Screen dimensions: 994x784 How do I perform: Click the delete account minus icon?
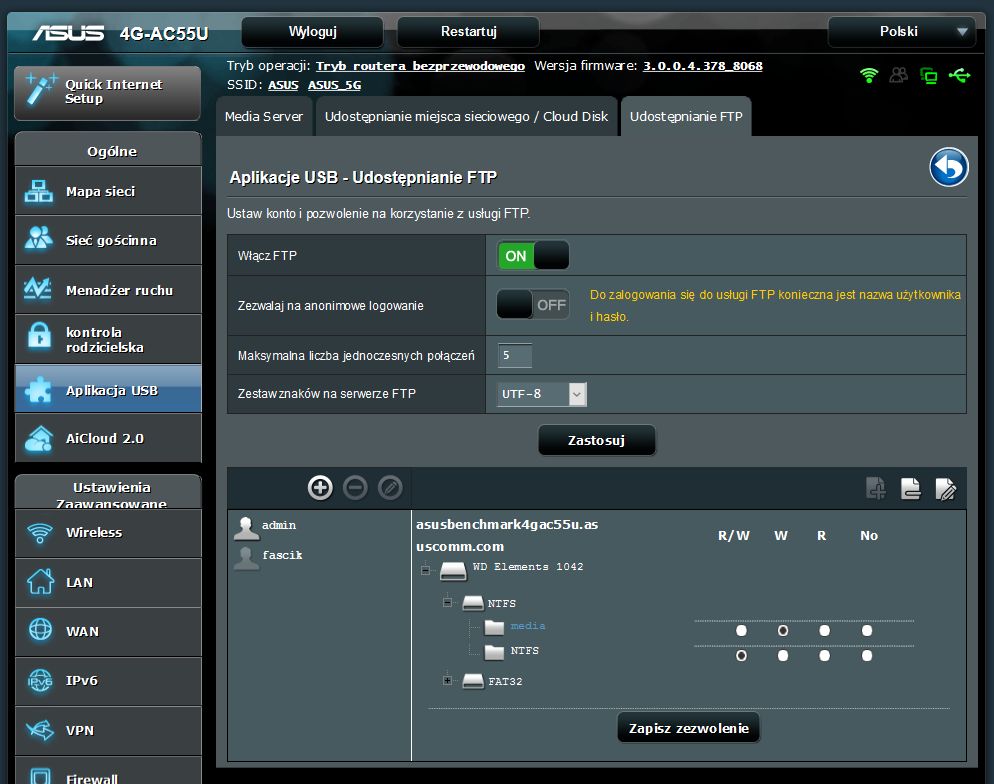coord(355,487)
